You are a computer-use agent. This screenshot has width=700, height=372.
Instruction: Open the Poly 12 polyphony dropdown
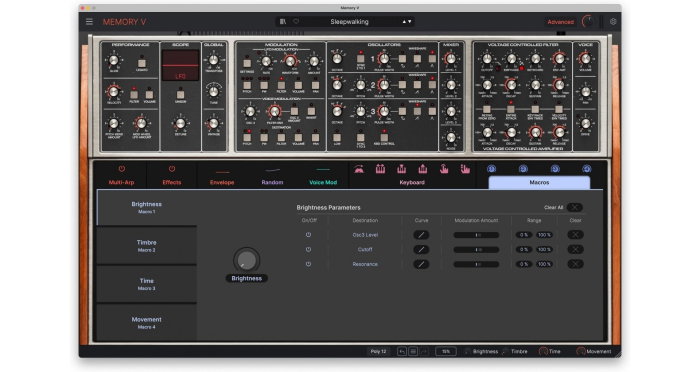tap(378, 351)
